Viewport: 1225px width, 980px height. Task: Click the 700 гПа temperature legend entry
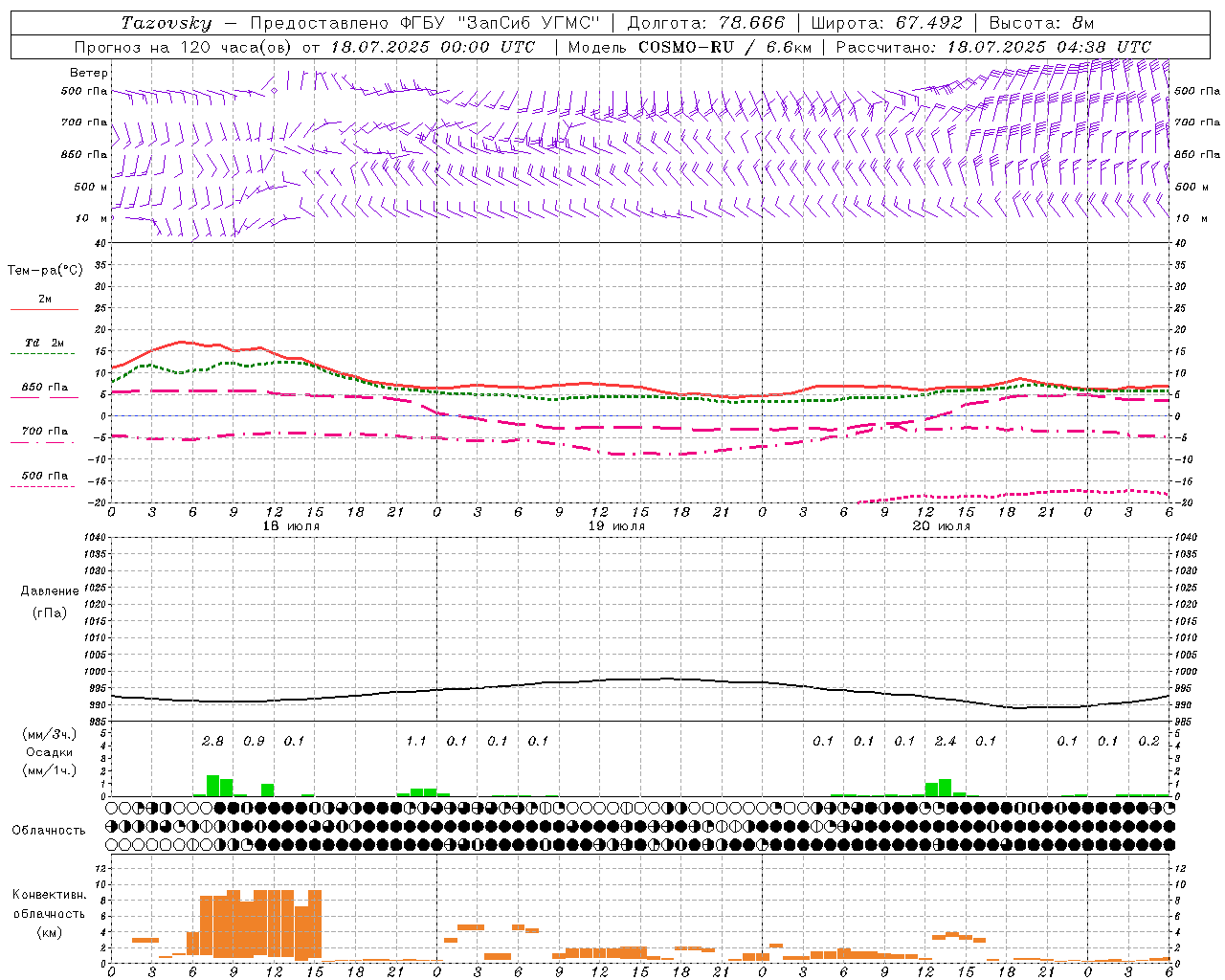click(45, 432)
